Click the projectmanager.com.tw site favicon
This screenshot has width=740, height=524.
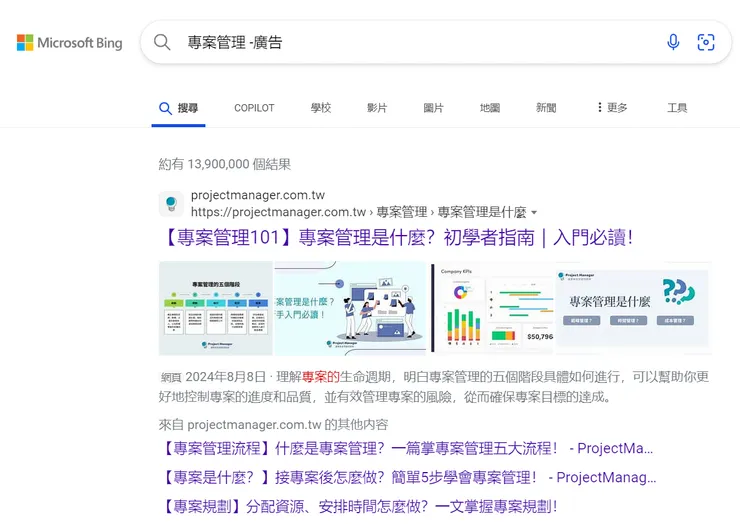click(x=171, y=204)
